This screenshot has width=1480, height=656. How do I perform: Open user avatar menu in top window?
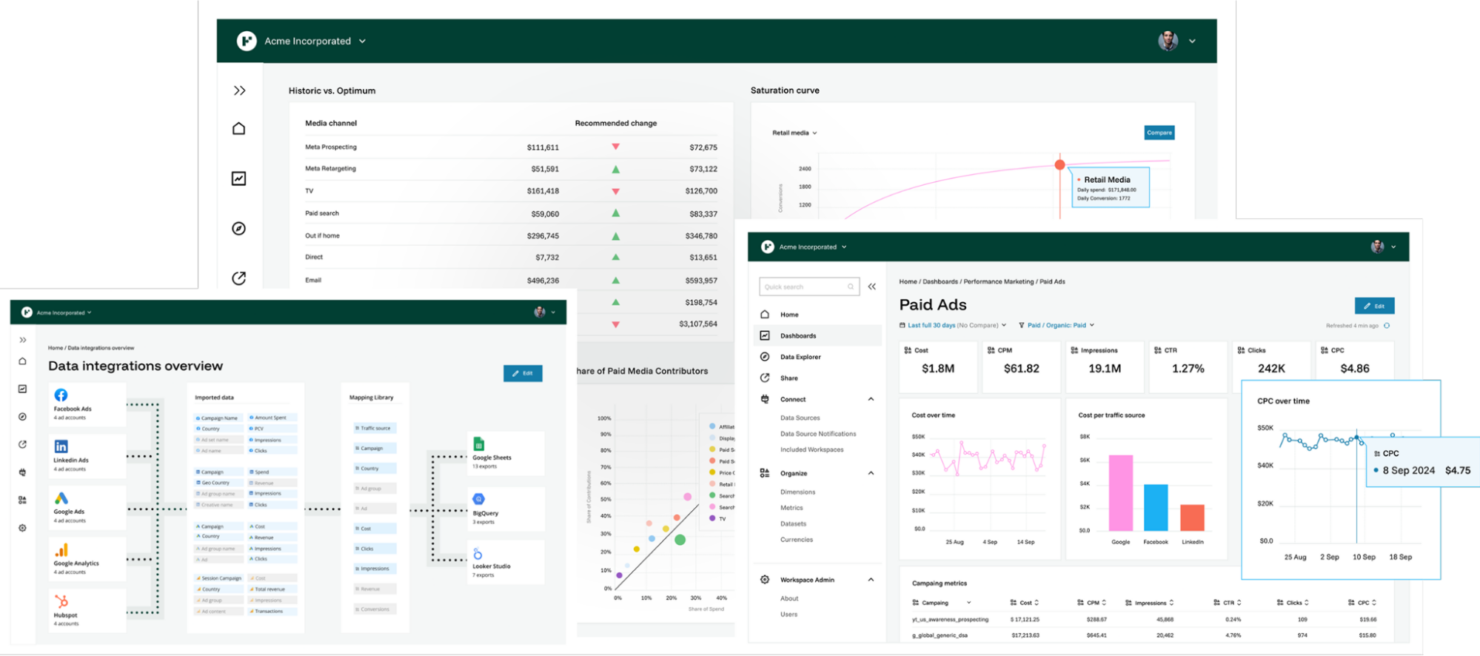[x=1177, y=41]
